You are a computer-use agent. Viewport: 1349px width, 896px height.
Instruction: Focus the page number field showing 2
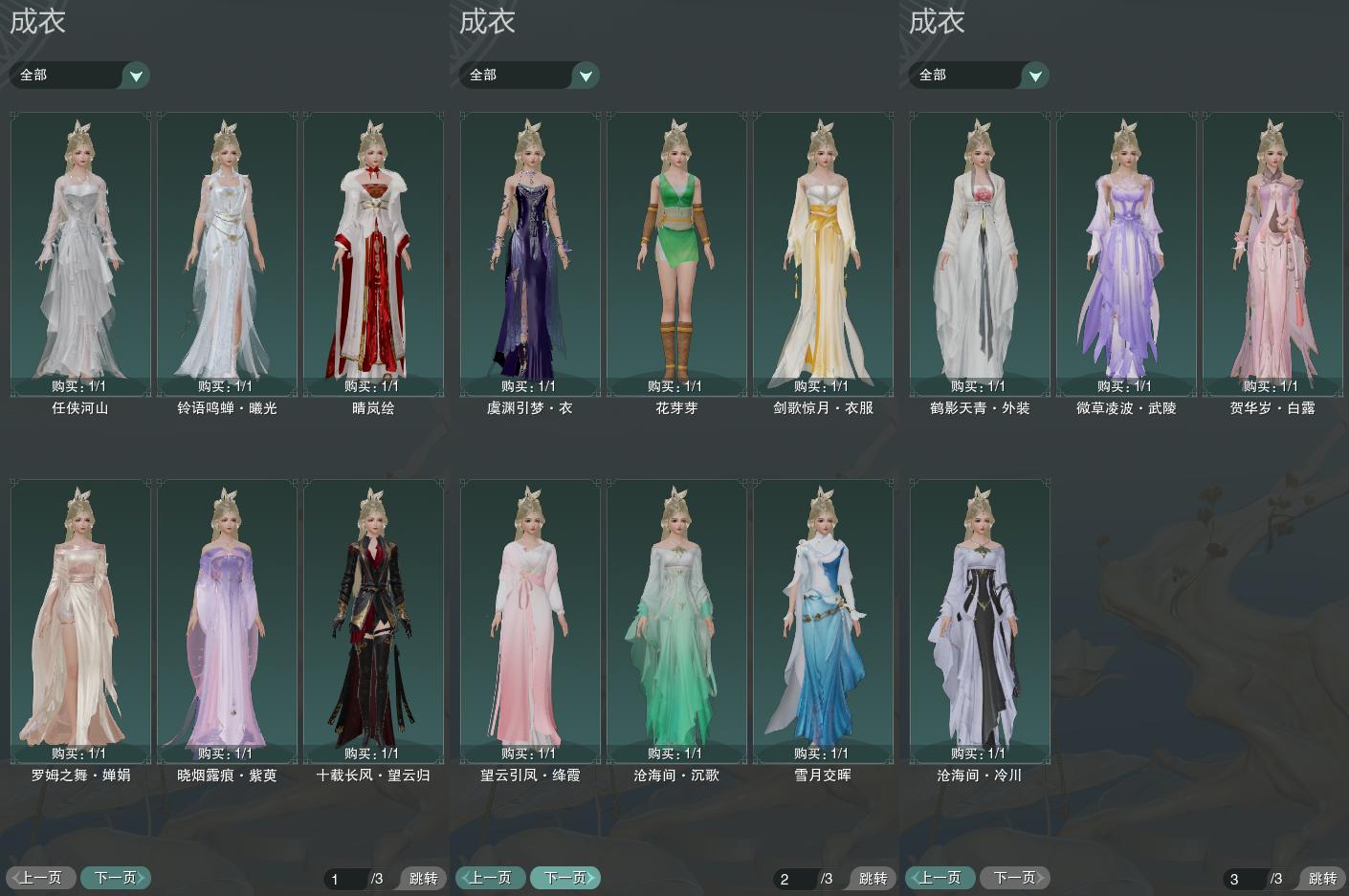point(795,879)
